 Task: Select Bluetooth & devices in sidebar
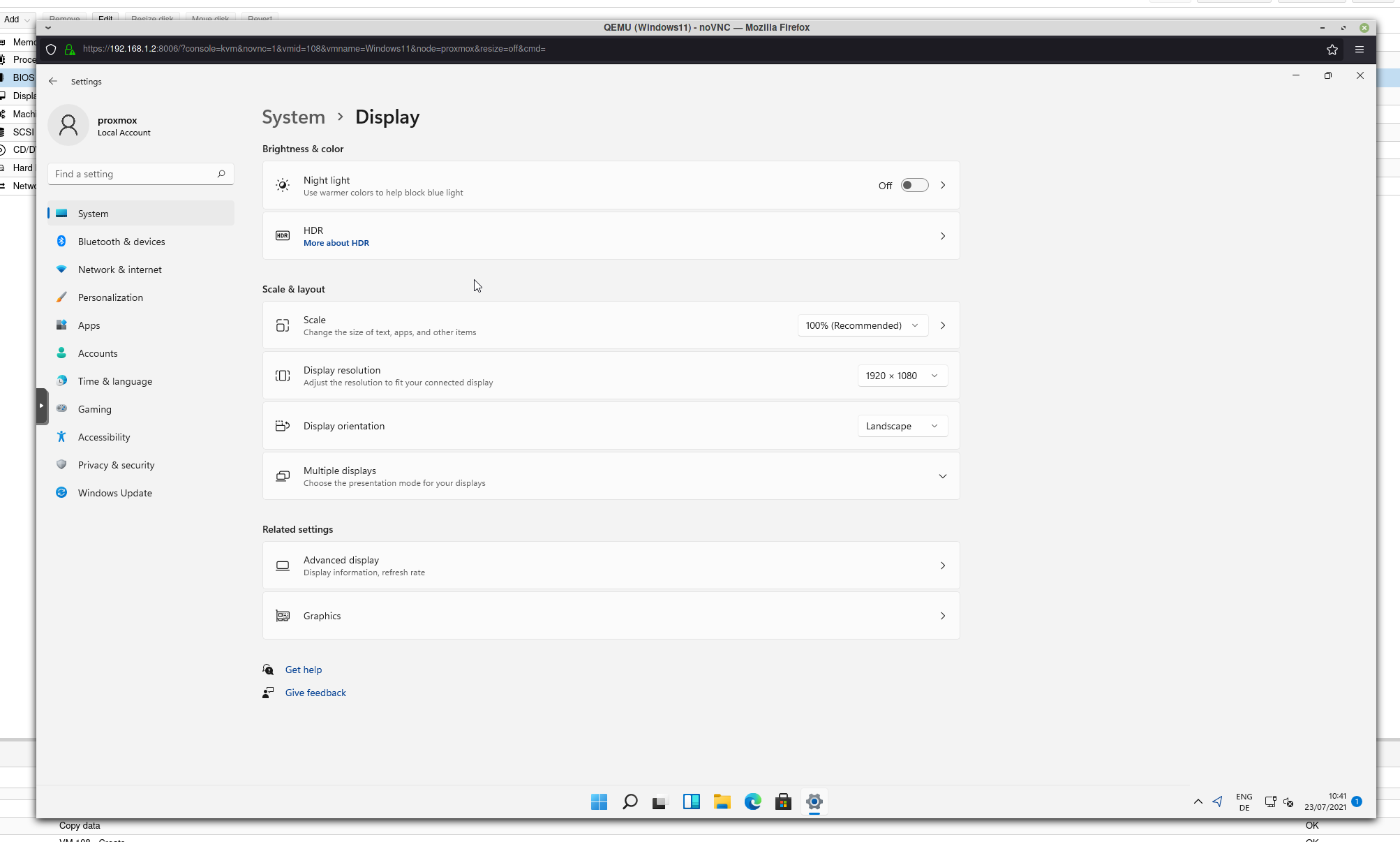click(x=121, y=242)
